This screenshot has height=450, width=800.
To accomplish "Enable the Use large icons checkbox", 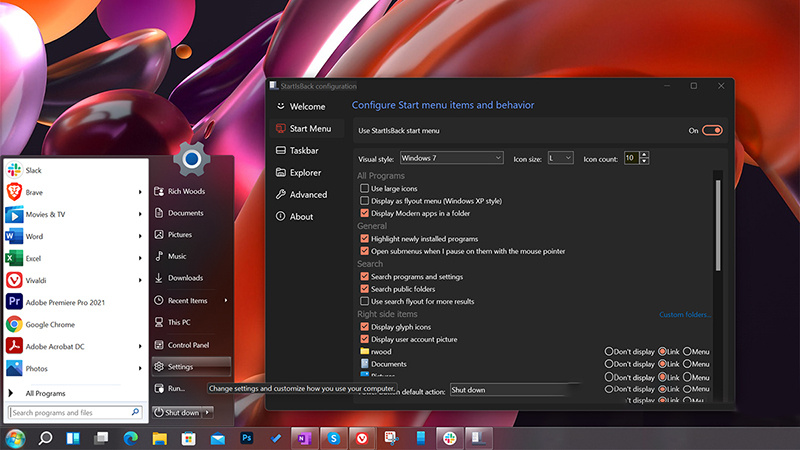I will pyautogui.click(x=364, y=188).
